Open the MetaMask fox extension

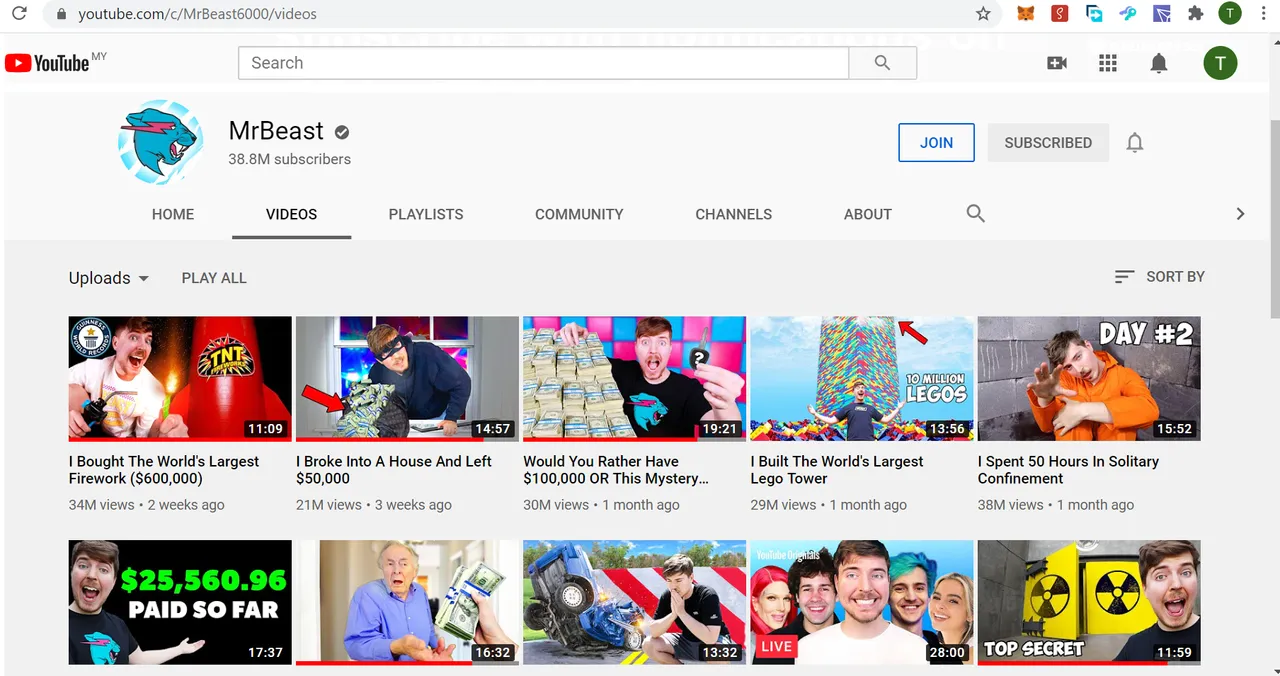(1025, 14)
